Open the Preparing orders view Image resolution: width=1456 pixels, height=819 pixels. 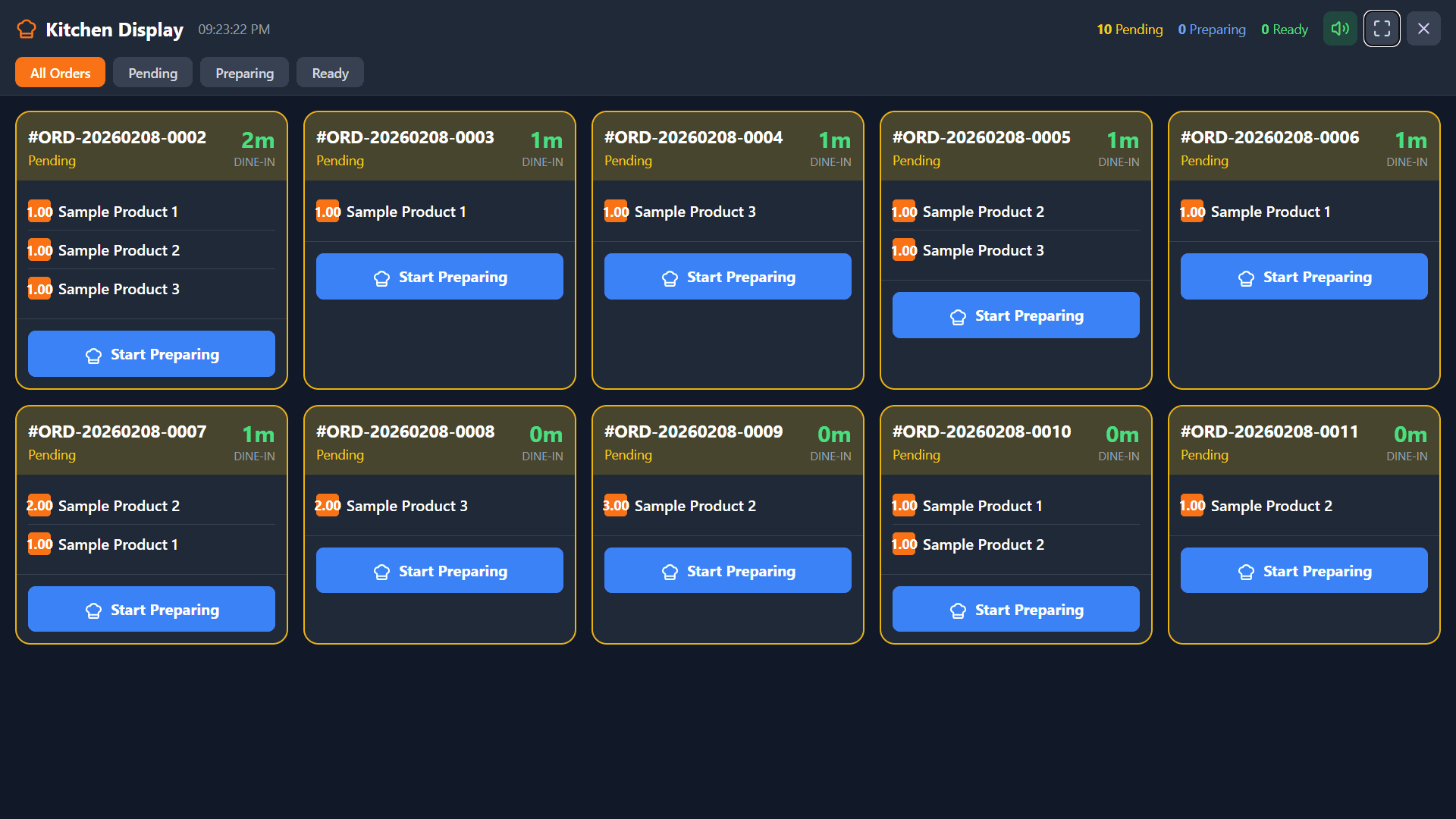[244, 72]
